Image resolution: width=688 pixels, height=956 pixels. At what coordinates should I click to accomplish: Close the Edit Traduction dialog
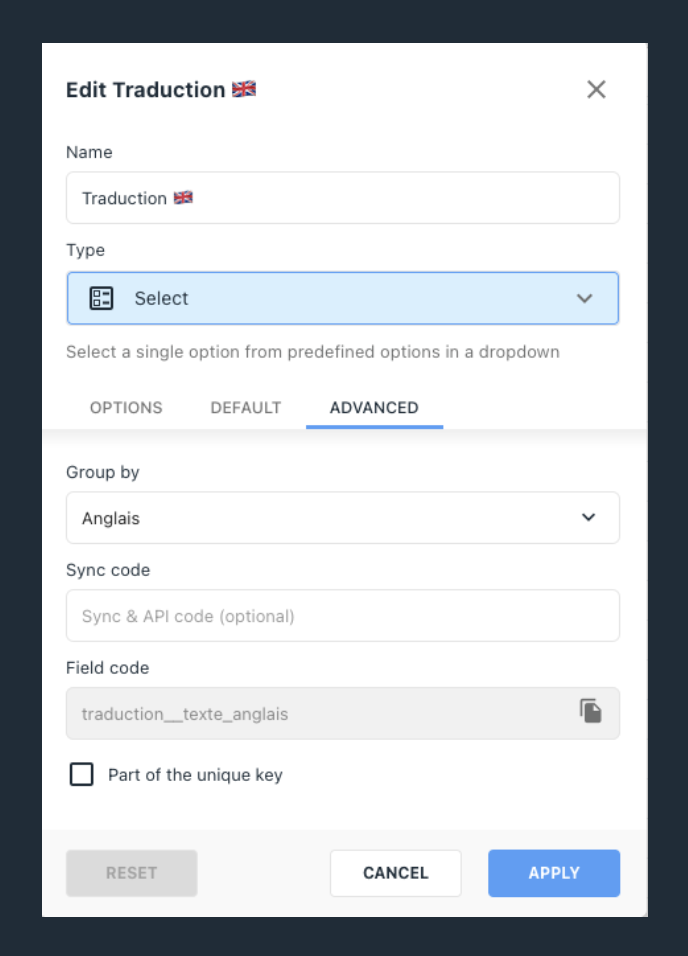click(596, 90)
